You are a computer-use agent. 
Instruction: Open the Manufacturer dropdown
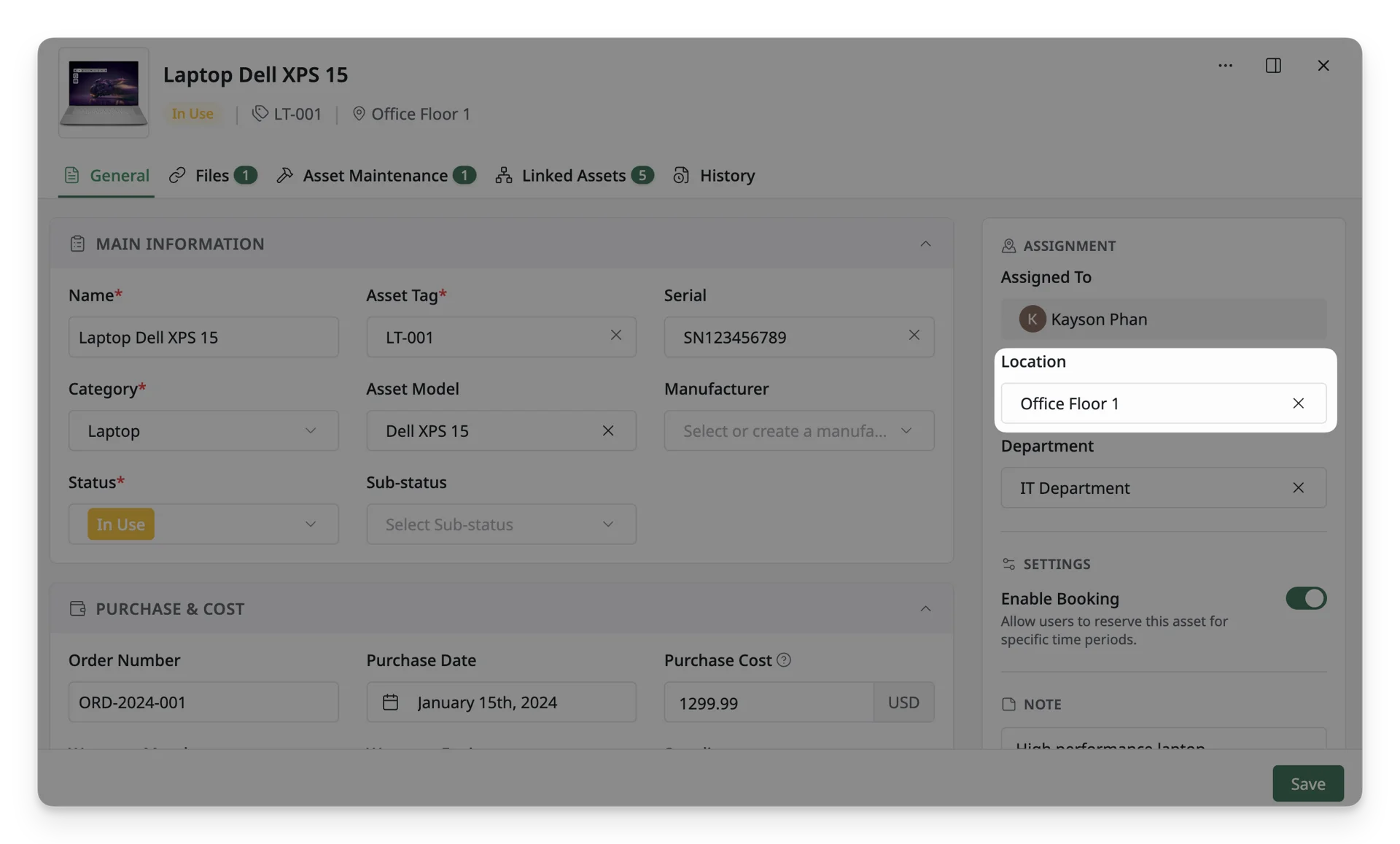click(799, 430)
